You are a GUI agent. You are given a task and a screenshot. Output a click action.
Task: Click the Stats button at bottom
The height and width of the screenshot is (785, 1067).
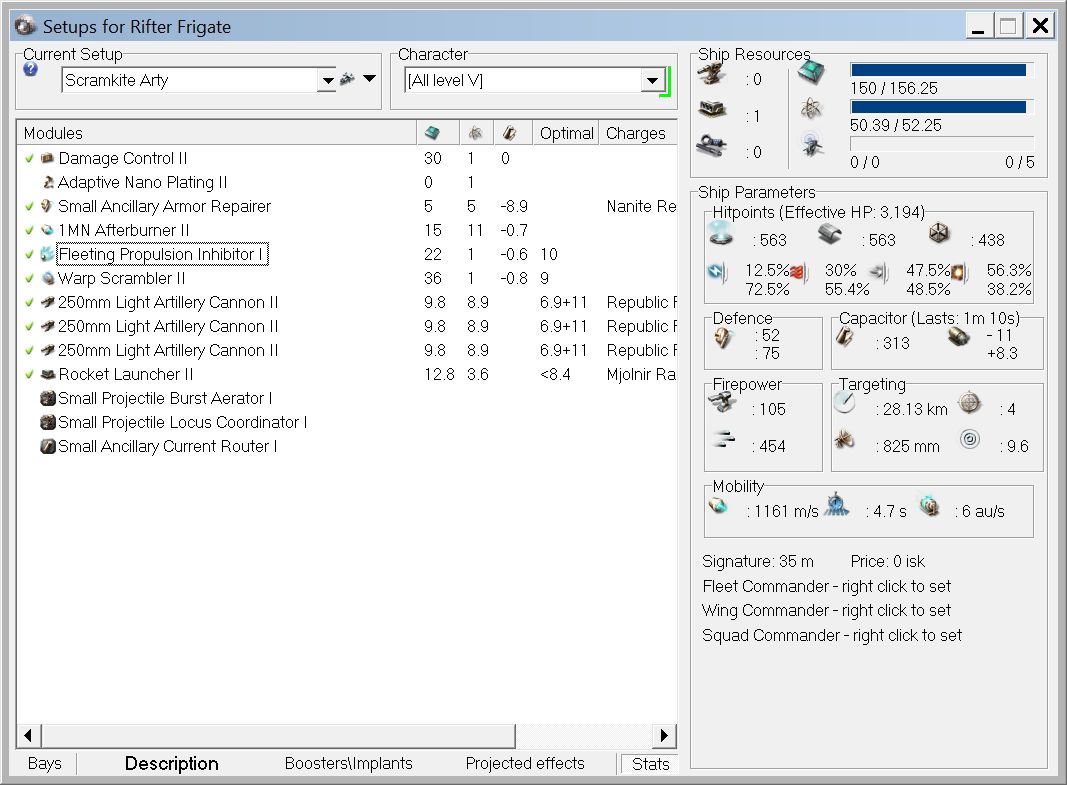650,764
